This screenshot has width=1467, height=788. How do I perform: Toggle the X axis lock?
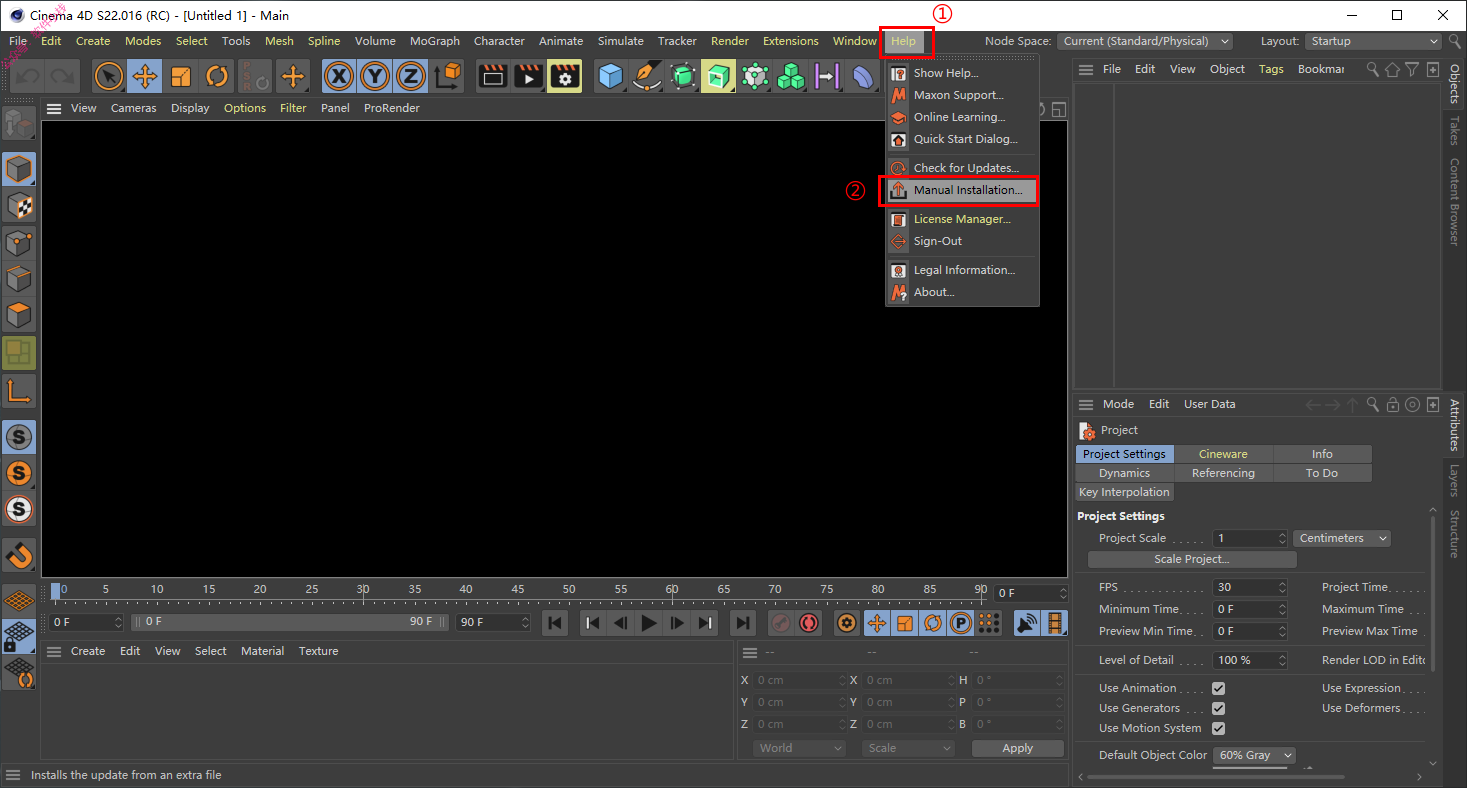point(339,76)
